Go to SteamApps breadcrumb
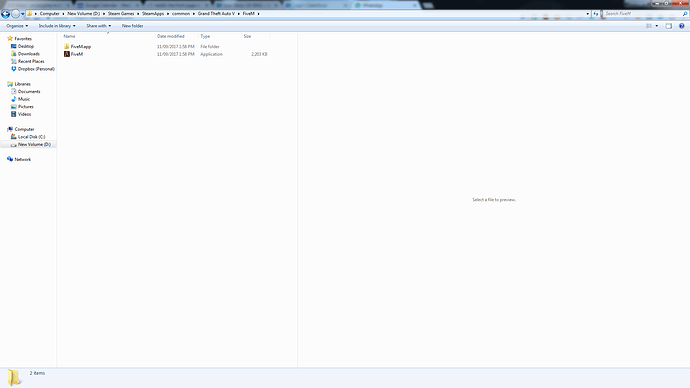The image size is (690, 388). click(153, 14)
